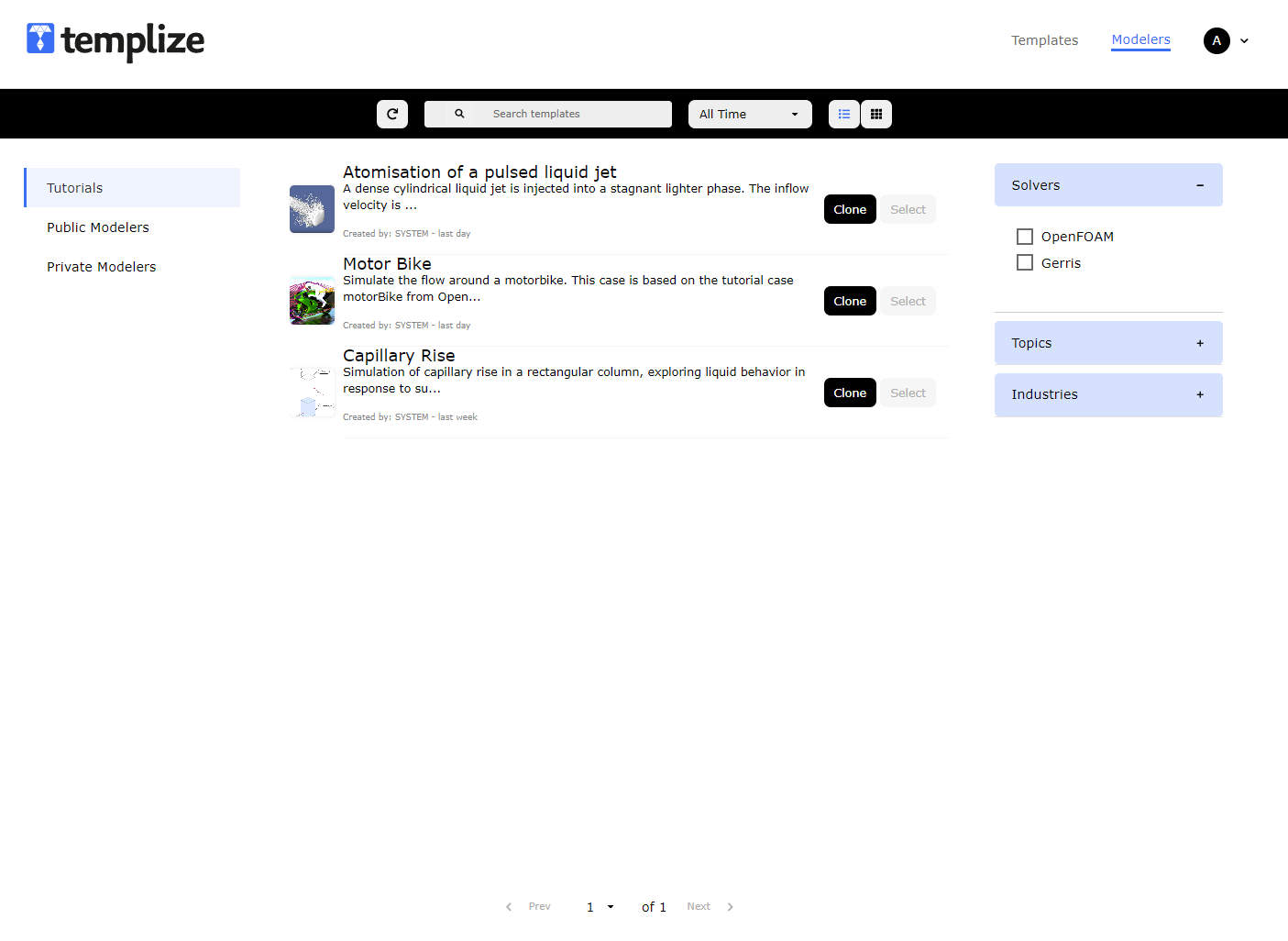Click the Search templates field
This screenshot has height=941, width=1288.
[x=548, y=114]
